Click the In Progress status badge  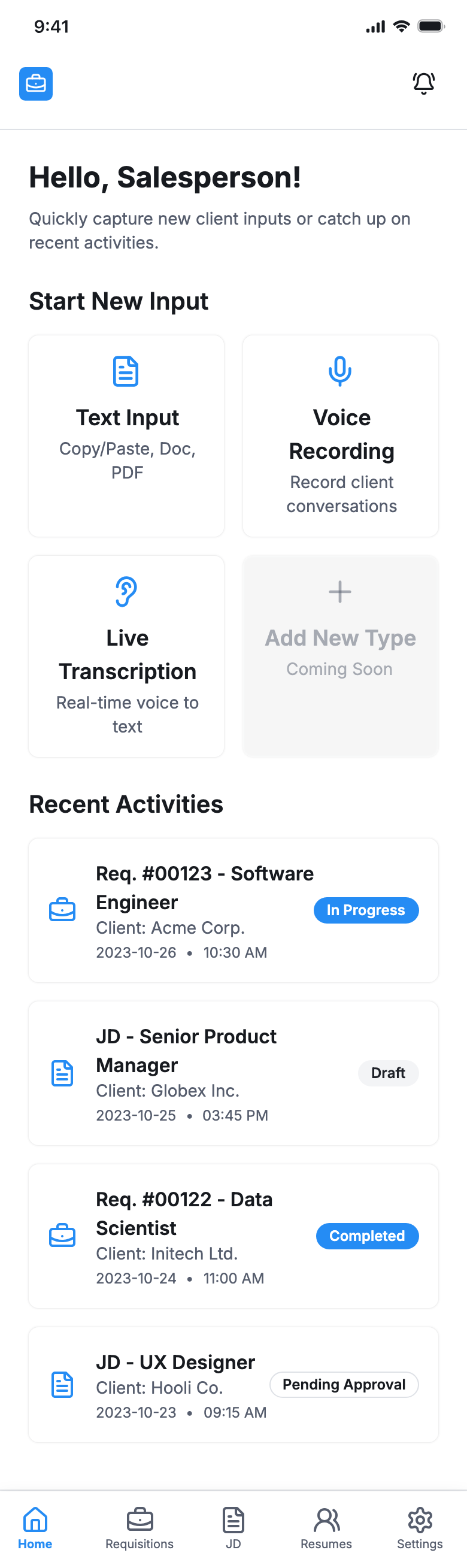tap(366, 910)
